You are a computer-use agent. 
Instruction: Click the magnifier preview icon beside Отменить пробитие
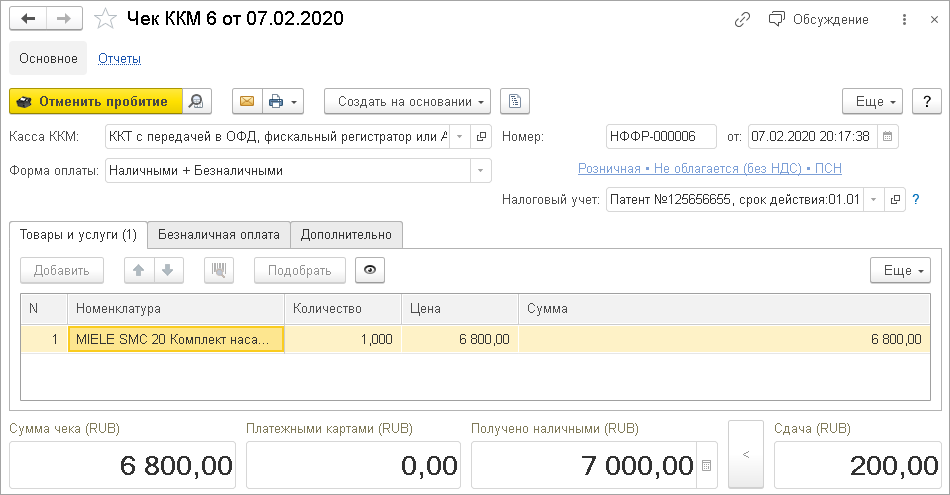197,101
